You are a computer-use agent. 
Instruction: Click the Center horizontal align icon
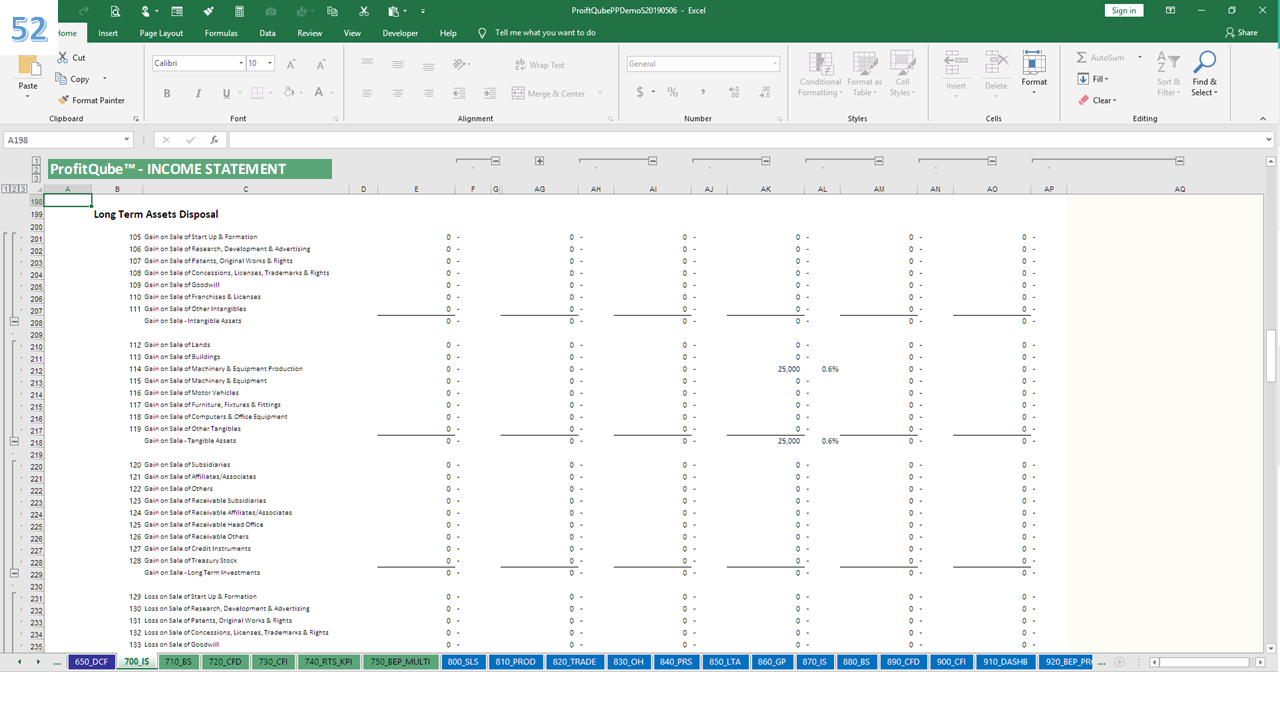(398, 93)
